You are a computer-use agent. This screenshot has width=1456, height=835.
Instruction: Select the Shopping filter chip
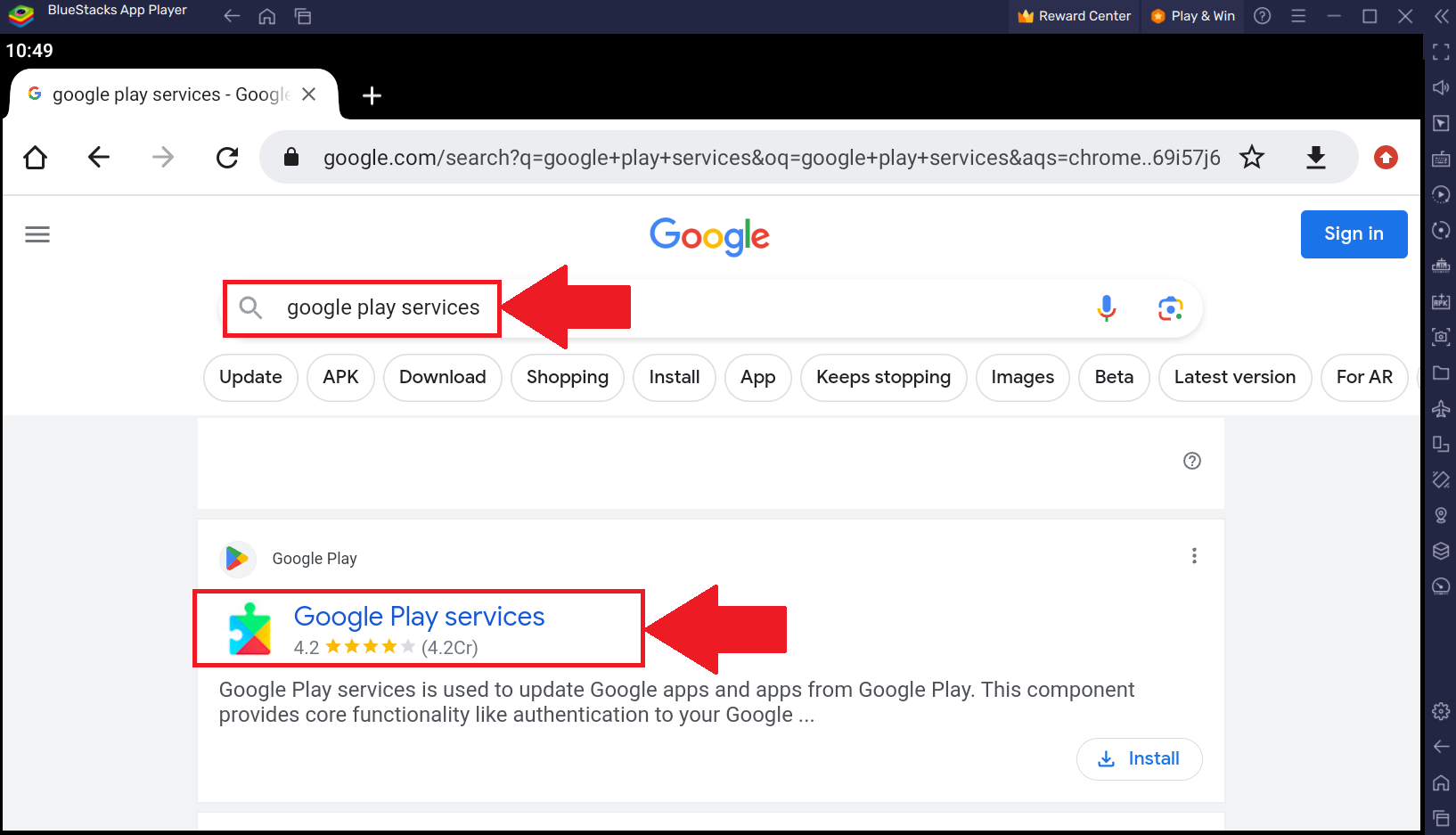click(568, 378)
